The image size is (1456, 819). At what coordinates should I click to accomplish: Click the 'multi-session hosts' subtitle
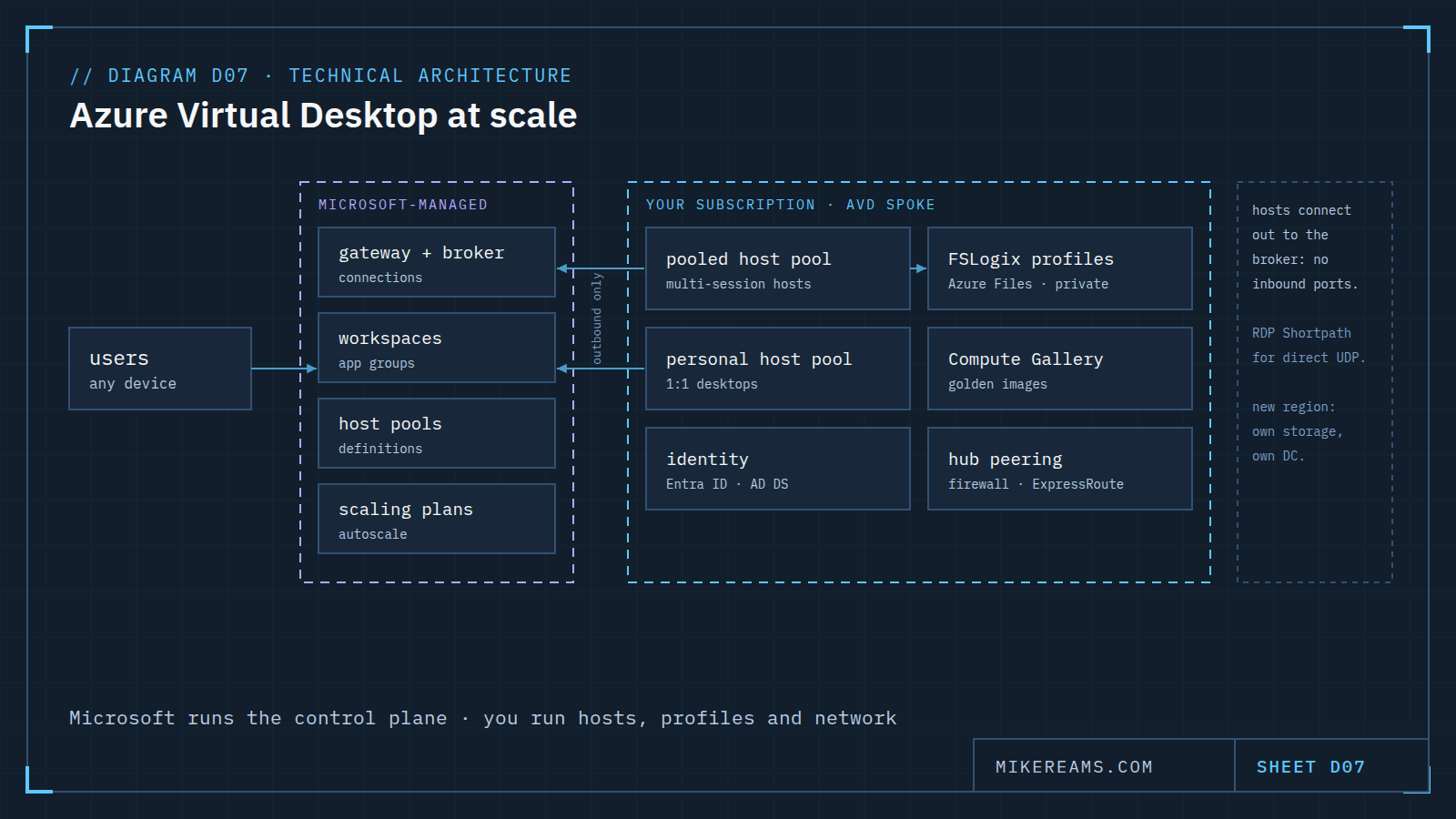(x=738, y=284)
